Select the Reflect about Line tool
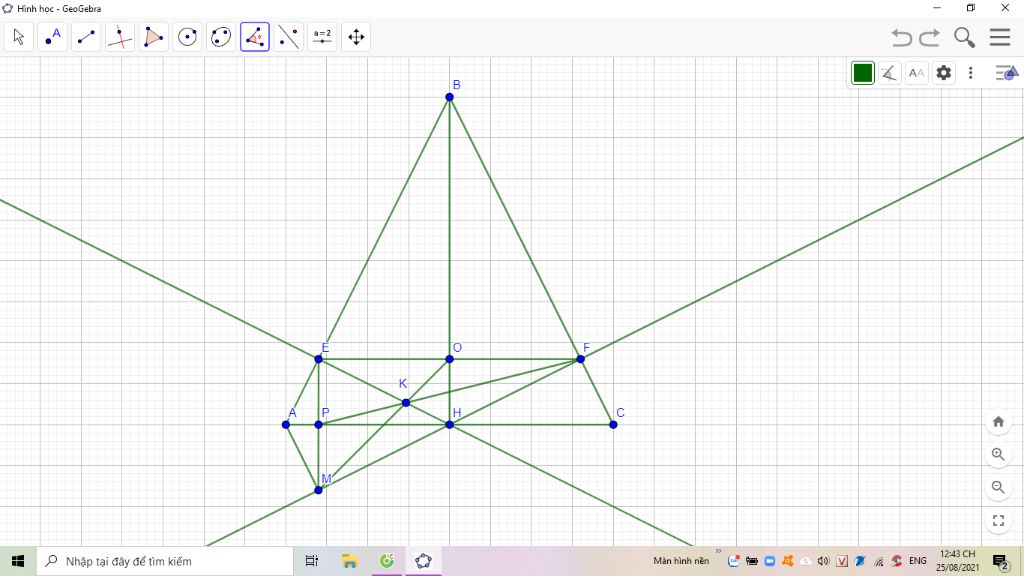Screen dimensions: 1024x576 click(x=289, y=37)
